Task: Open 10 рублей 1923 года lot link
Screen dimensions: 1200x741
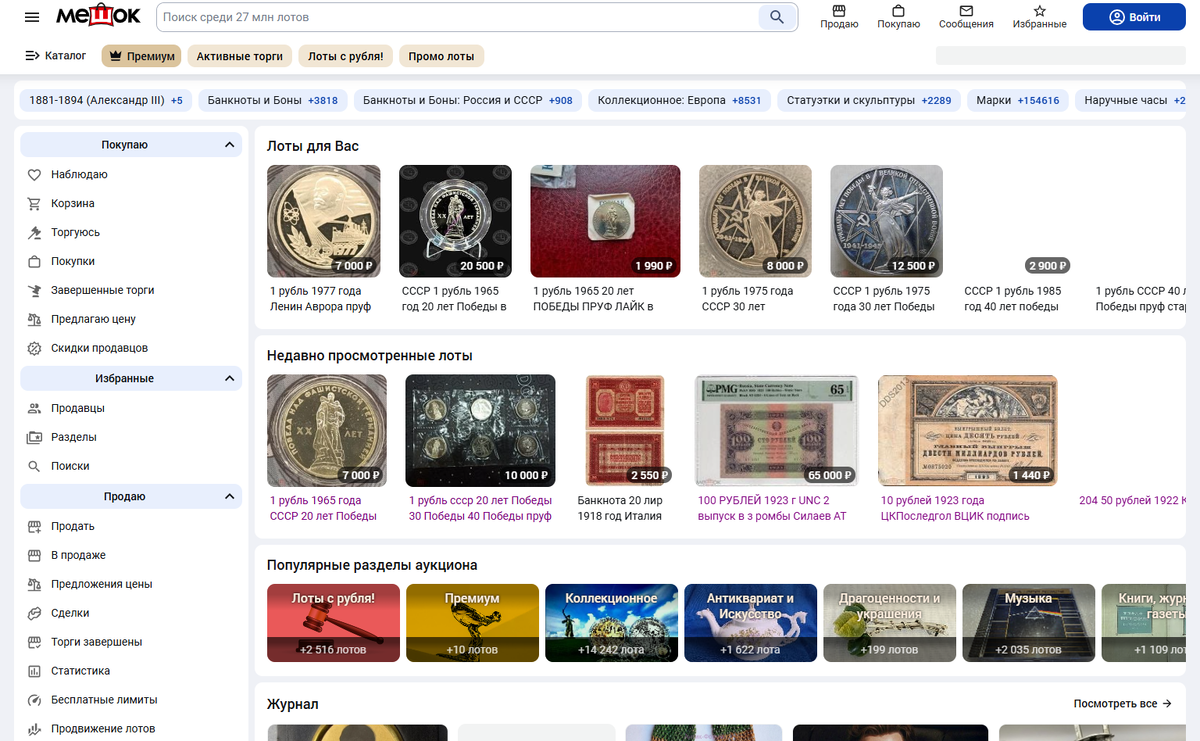Action: coord(955,509)
